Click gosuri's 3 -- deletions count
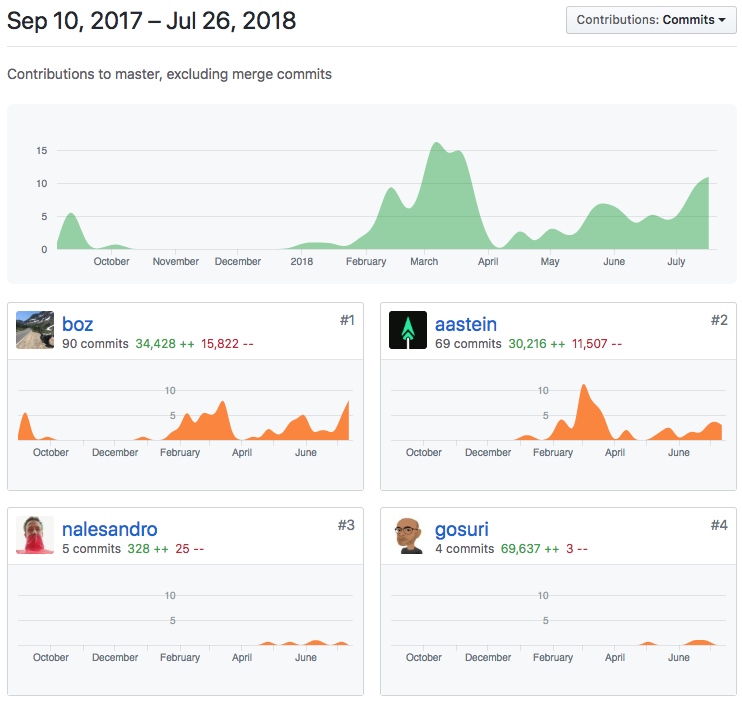This screenshot has width=742, height=702. point(577,549)
